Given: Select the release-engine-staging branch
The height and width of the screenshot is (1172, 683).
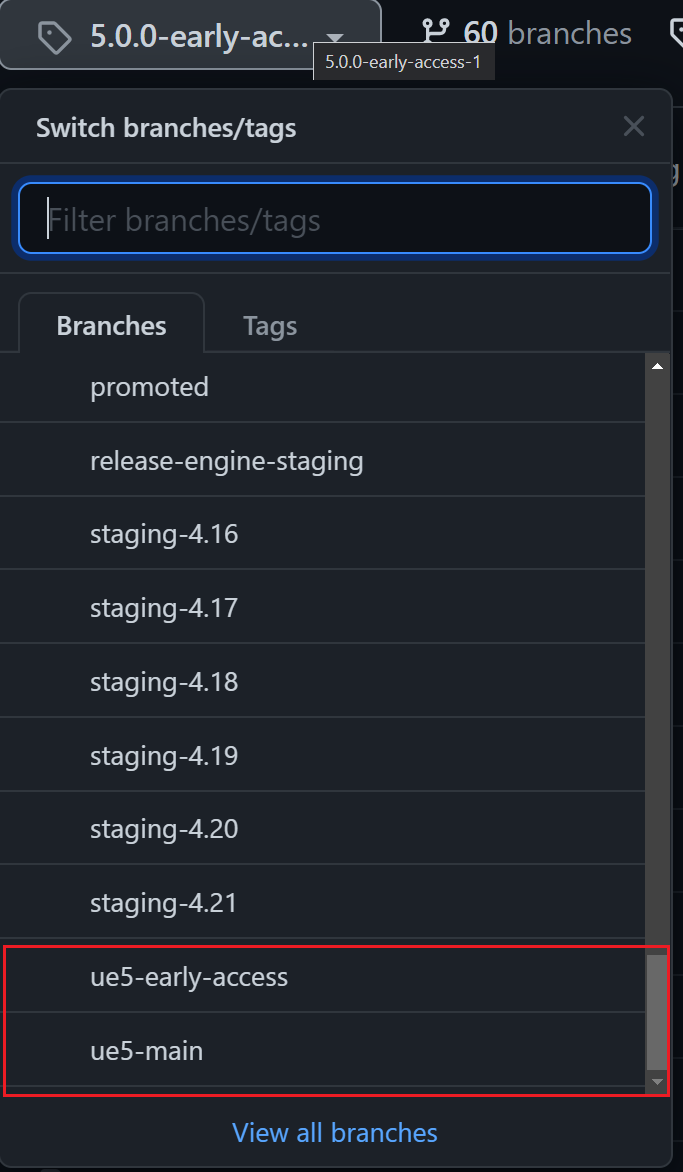Looking at the screenshot, I should pyautogui.click(x=226, y=461).
